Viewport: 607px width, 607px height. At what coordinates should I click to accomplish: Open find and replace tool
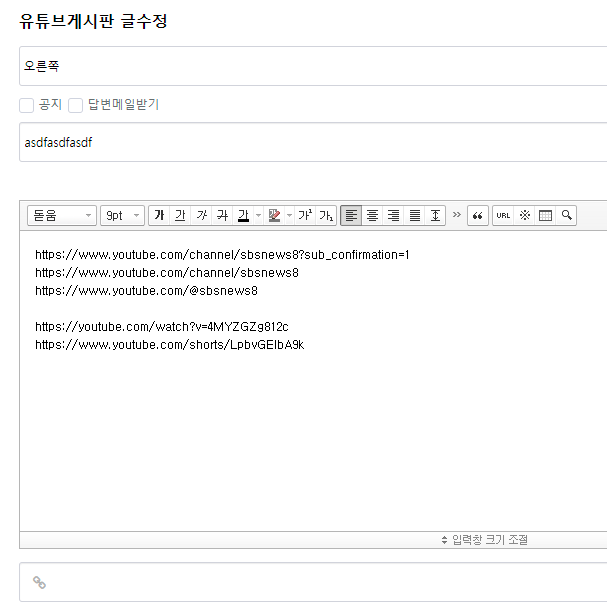tap(566, 215)
